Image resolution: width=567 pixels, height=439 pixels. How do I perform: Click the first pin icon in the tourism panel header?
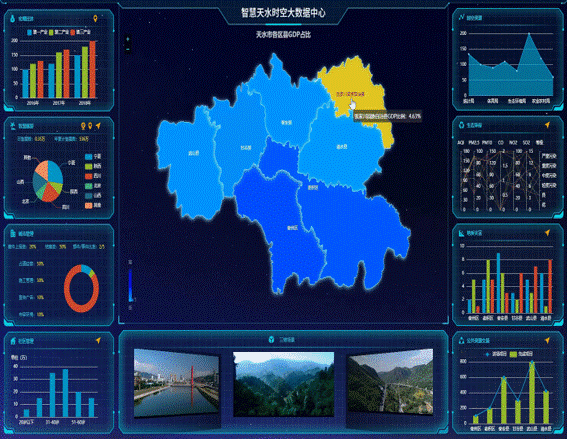(83, 126)
